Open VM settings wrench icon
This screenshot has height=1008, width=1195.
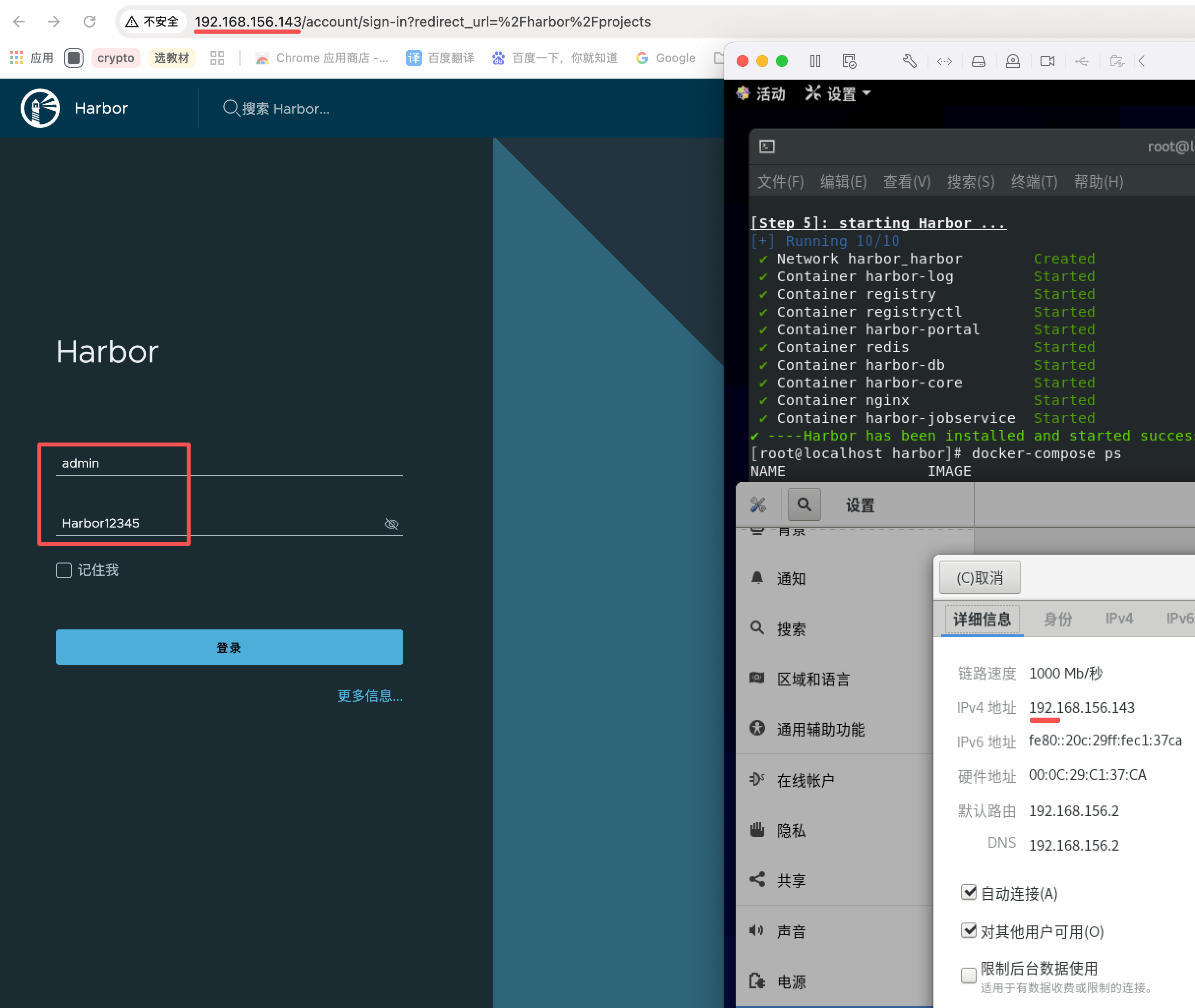[x=910, y=61]
